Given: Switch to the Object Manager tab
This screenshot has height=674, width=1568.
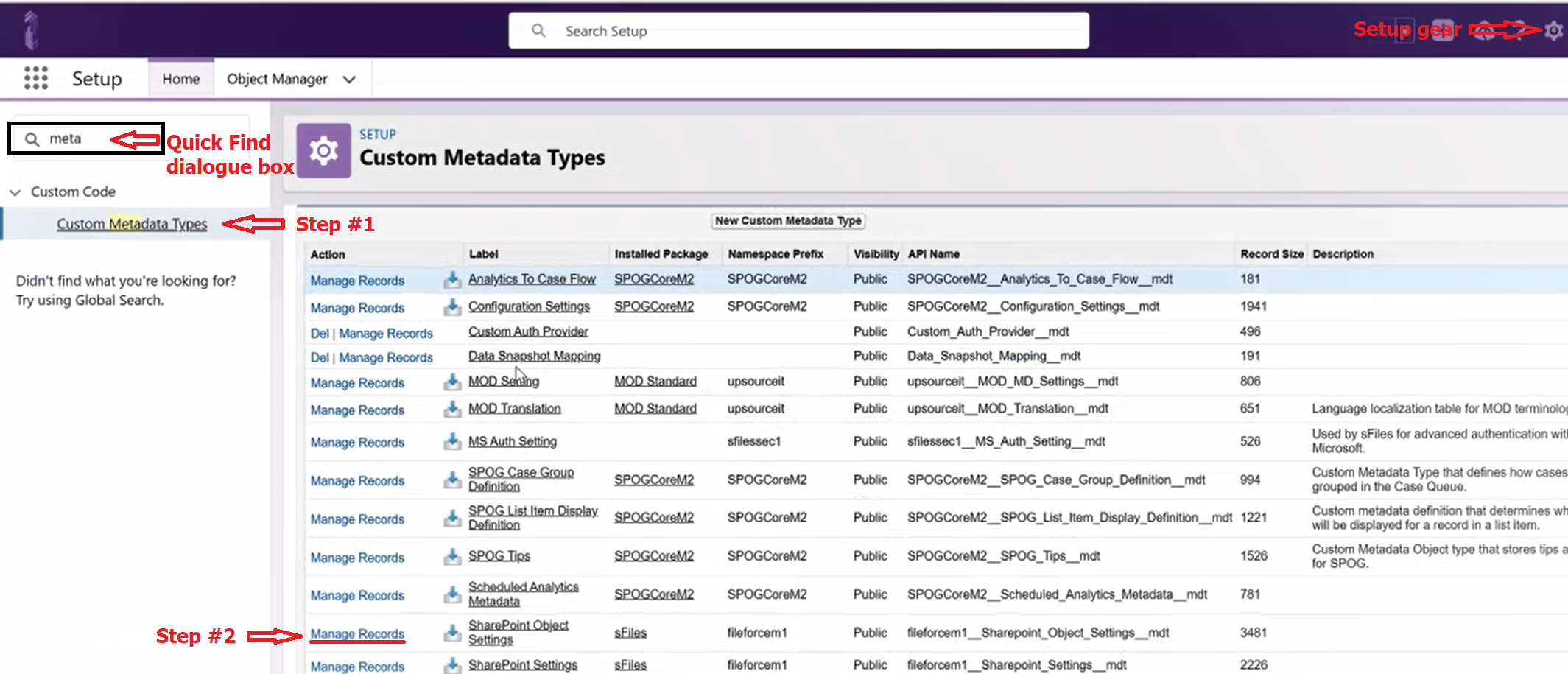Looking at the screenshot, I should 277,79.
